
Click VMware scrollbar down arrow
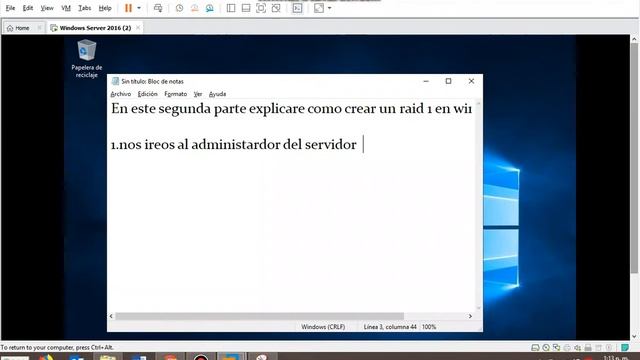click(x=634, y=337)
